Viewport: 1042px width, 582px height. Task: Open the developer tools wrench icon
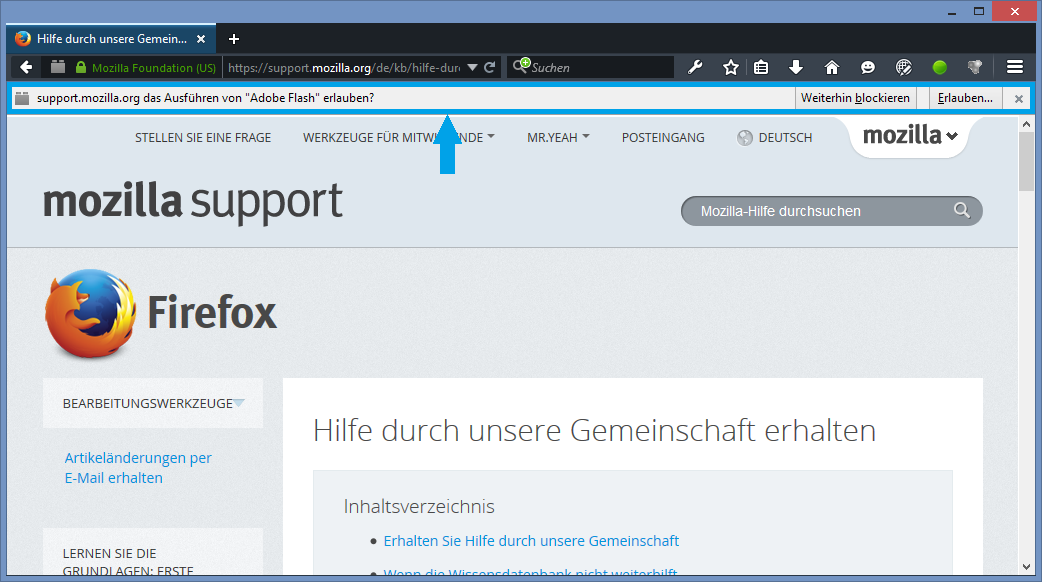point(695,67)
